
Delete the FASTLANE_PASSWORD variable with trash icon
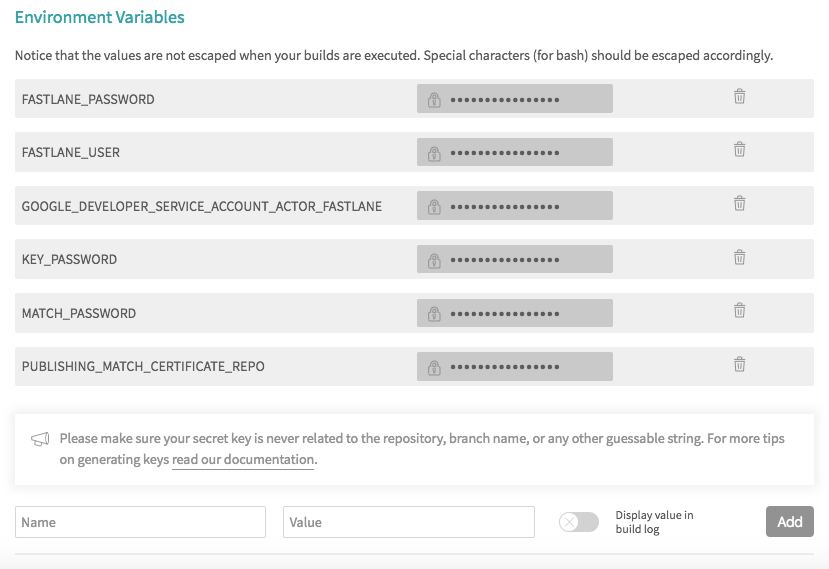[x=739, y=96]
